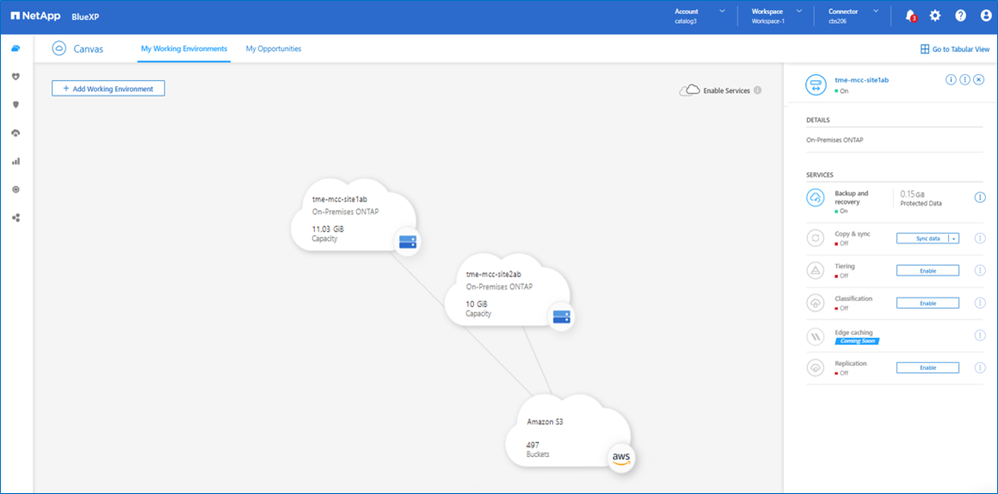Click the BlueXP product name
Image resolution: width=998 pixels, height=494 pixels.
pyautogui.click(x=85, y=17)
